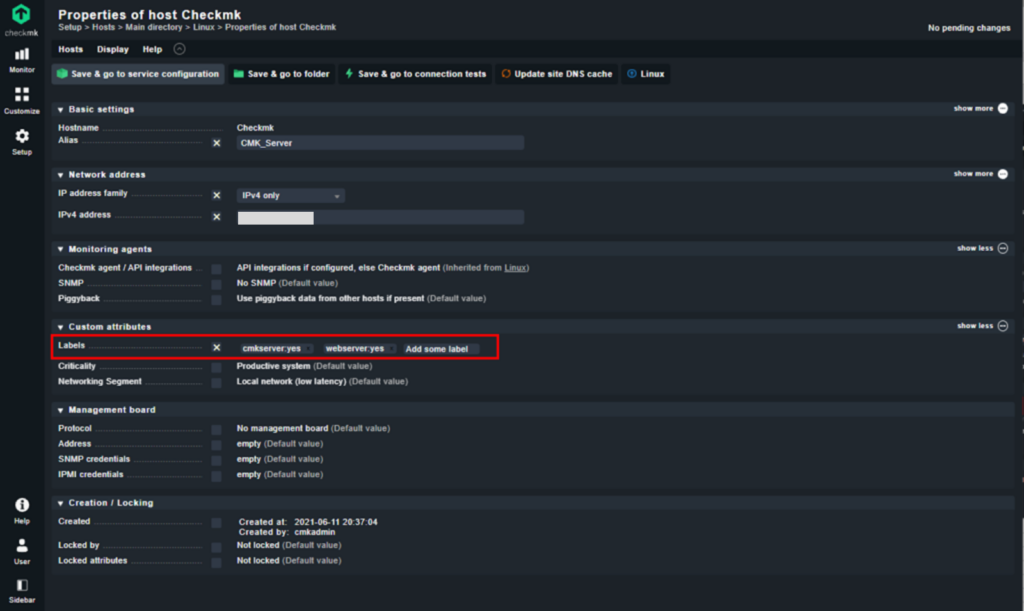Click Update site DNS cache button
The width and height of the screenshot is (1024, 611).
tap(556, 74)
